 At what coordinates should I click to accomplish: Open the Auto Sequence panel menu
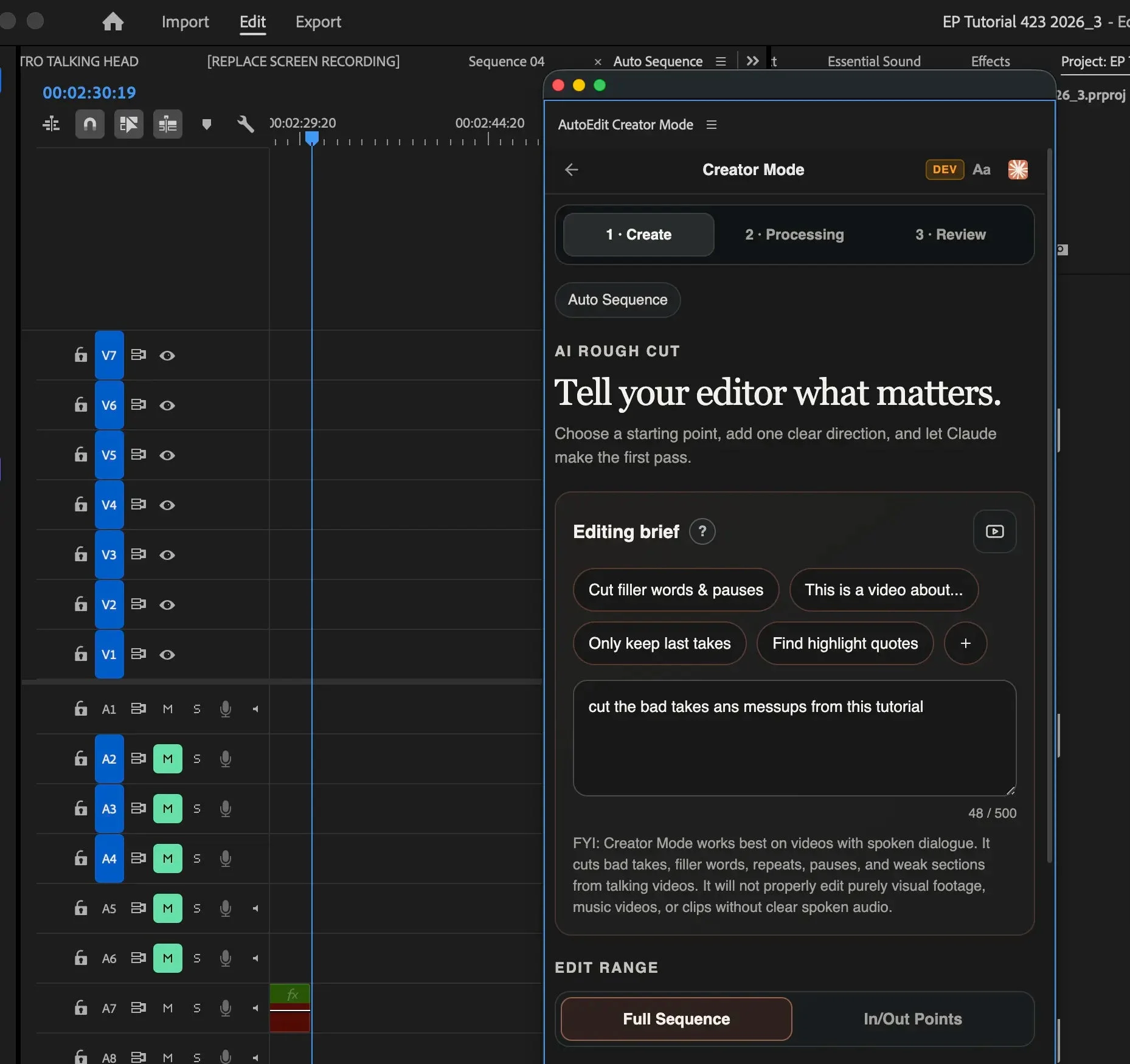tap(721, 61)
